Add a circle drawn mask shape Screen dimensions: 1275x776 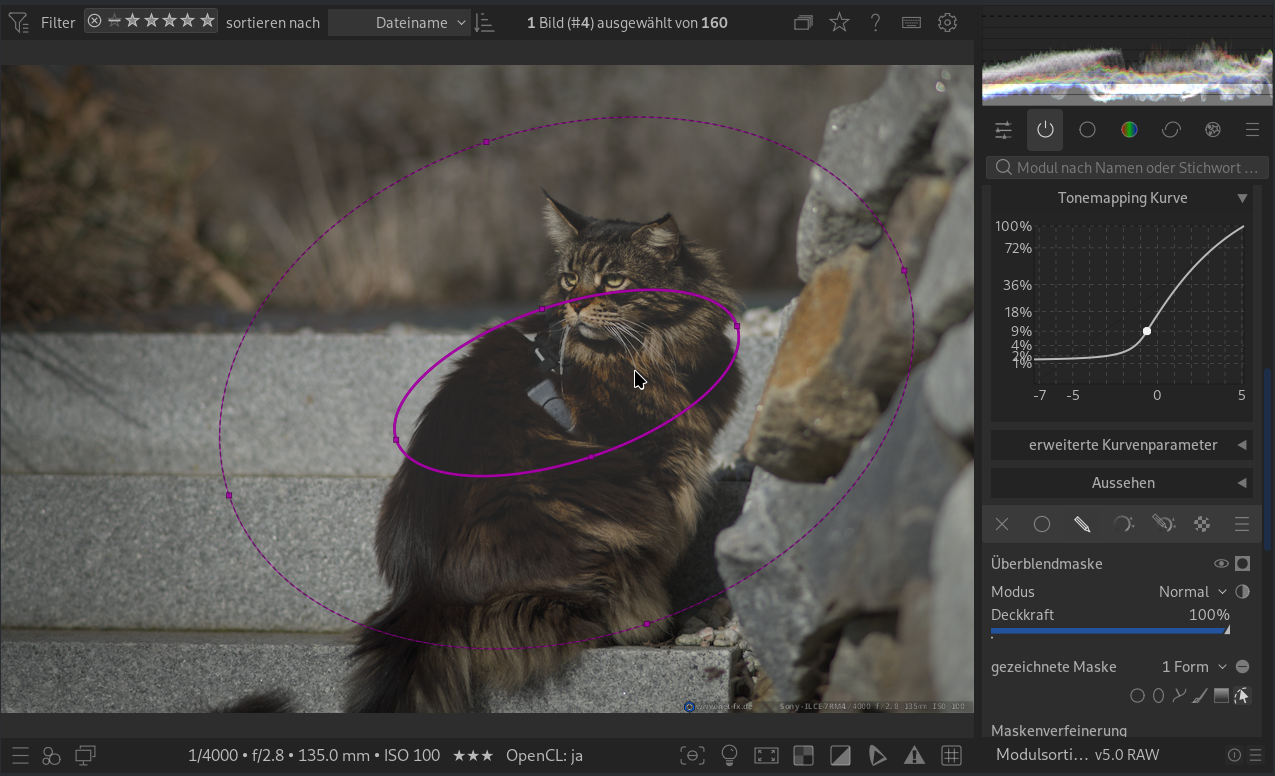pos(1137,696)
